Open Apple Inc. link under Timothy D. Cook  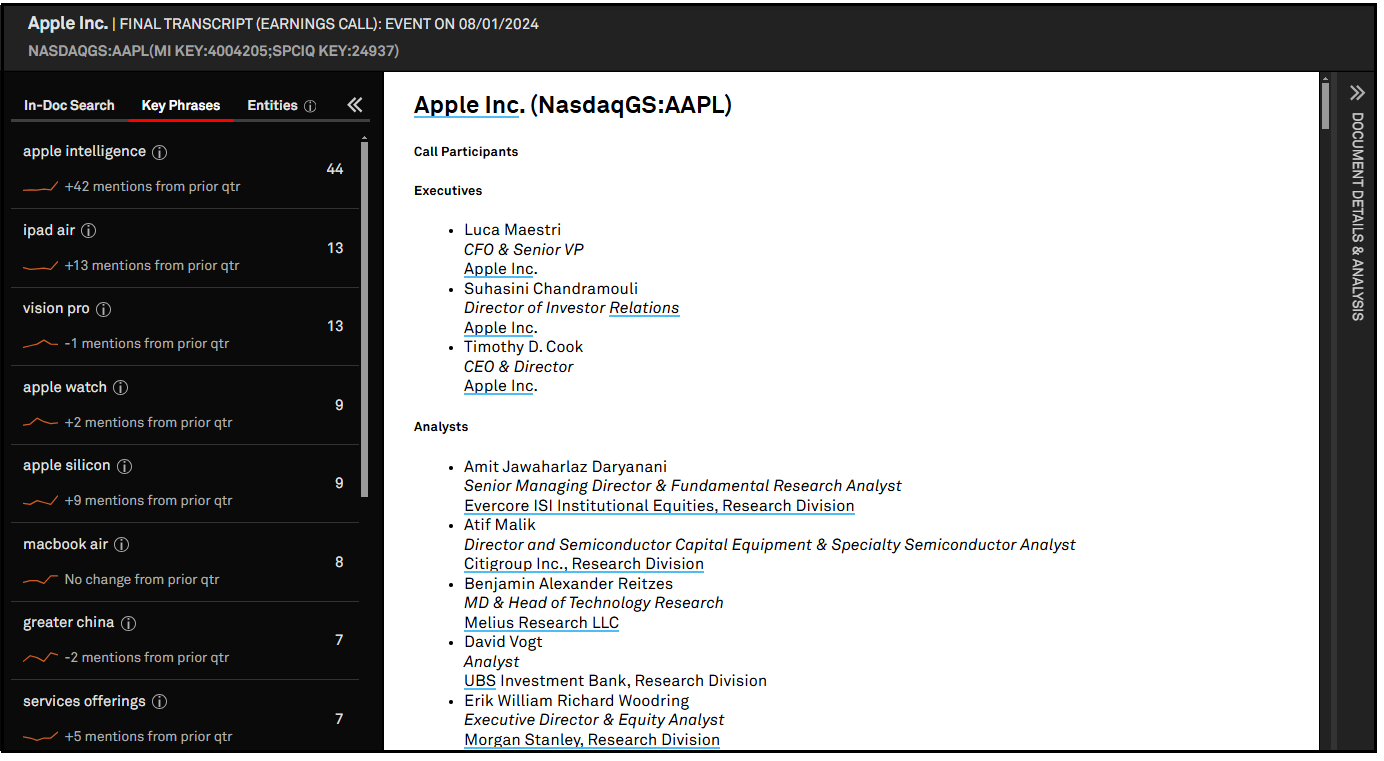[499, 386]
